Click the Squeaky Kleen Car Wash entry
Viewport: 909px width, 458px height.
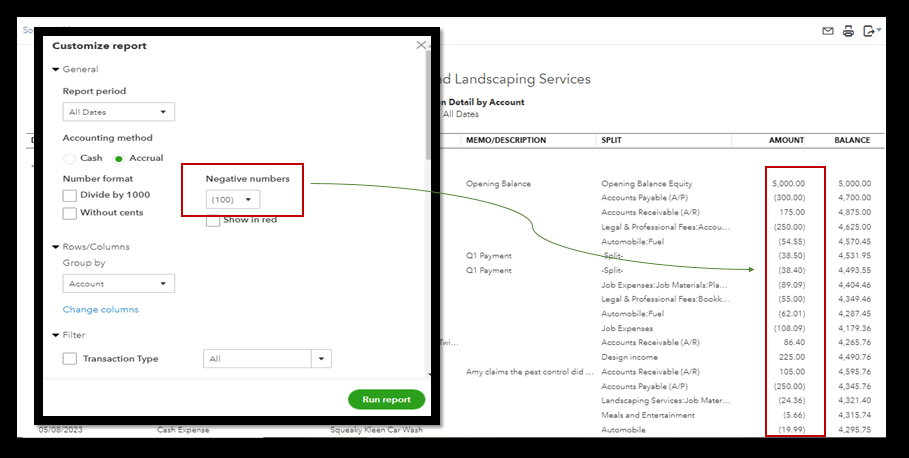(x=376, y=430)
